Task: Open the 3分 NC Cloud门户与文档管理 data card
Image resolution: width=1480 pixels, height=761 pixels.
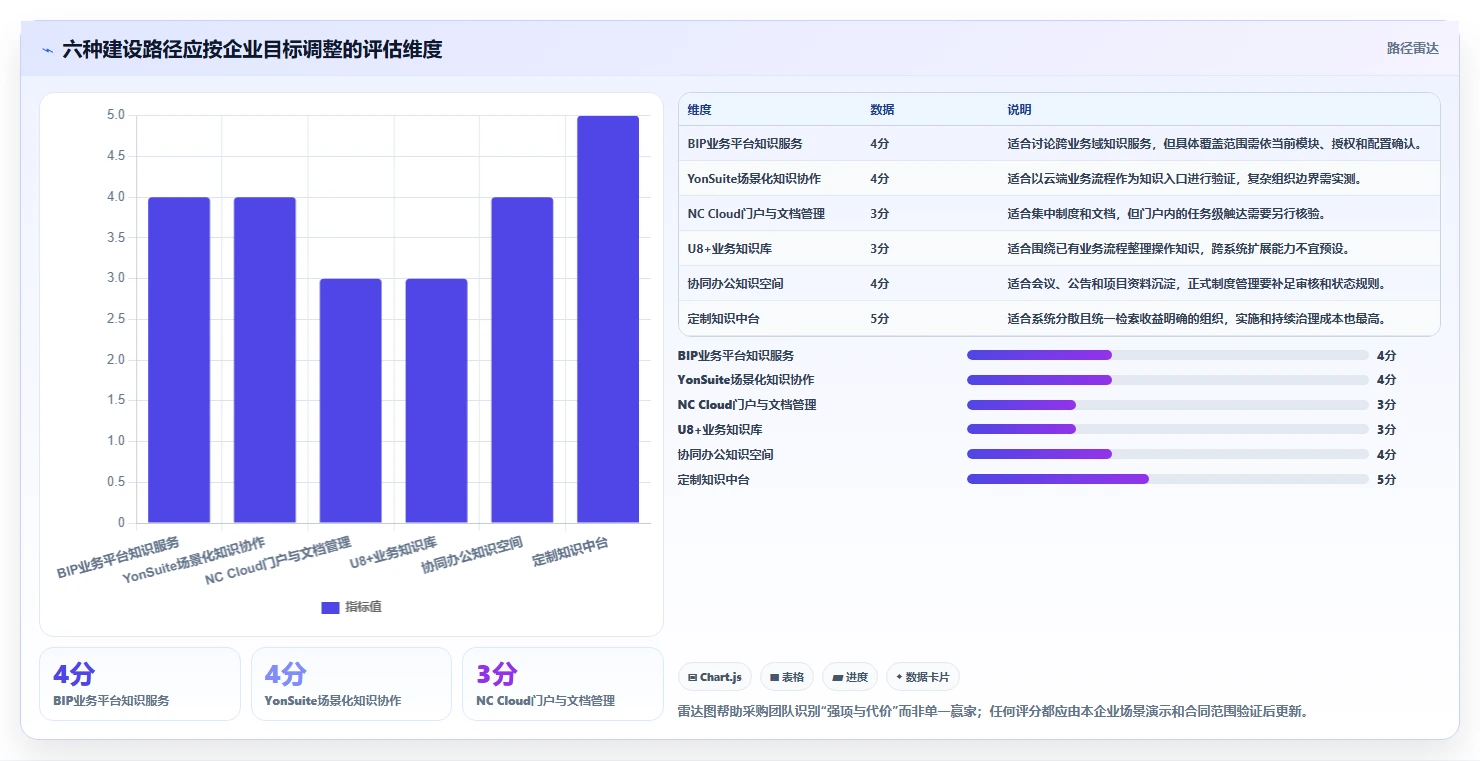Action: [x=563, y=684]
